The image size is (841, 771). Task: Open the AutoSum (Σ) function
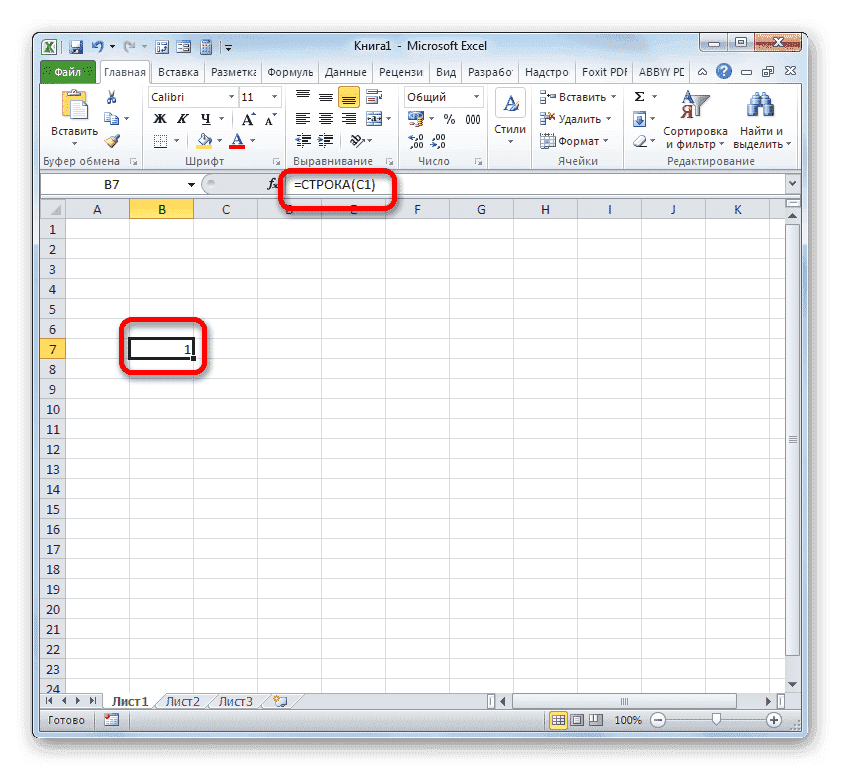tap(640, 96)
